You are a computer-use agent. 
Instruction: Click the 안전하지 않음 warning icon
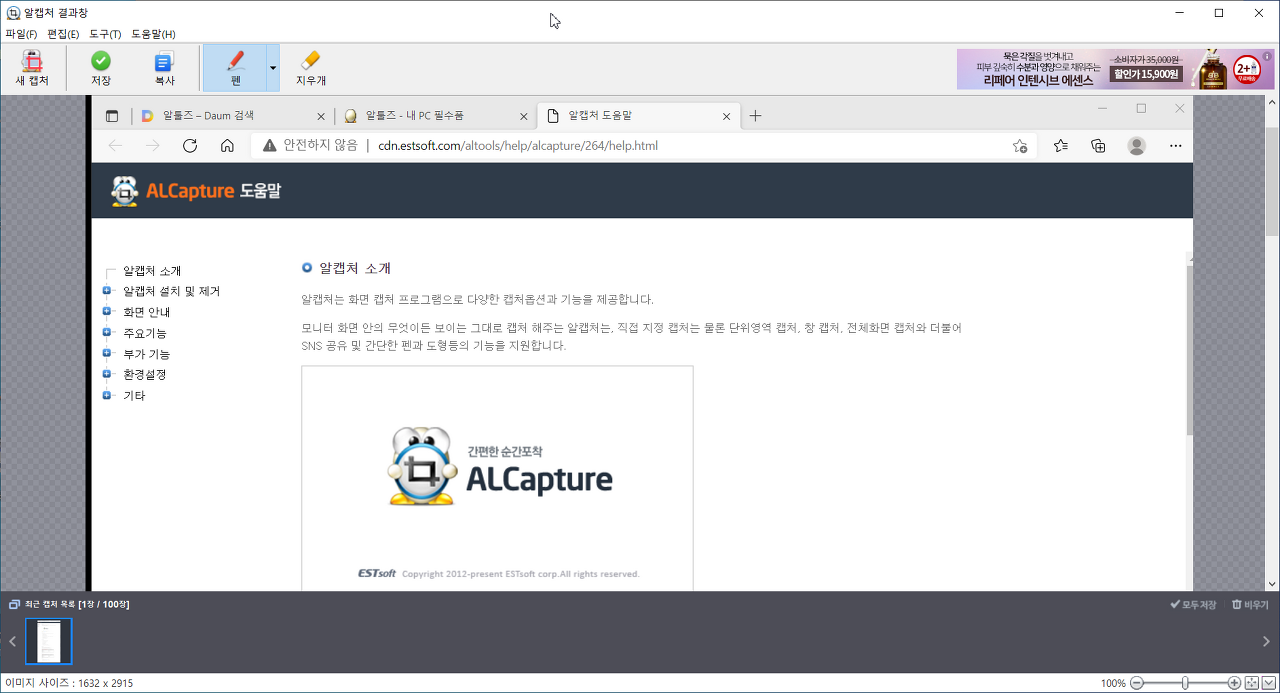point(269,146)
